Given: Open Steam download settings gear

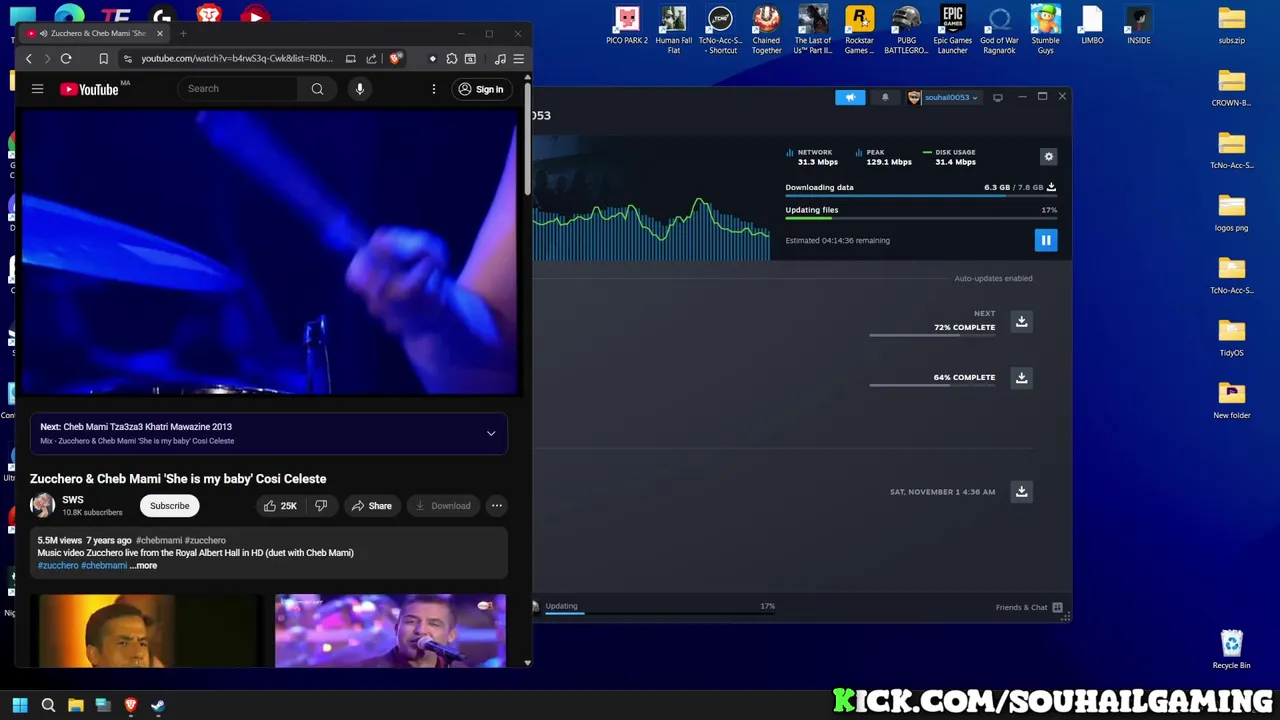Looking at the screenshot, I should pos(1049,156).
